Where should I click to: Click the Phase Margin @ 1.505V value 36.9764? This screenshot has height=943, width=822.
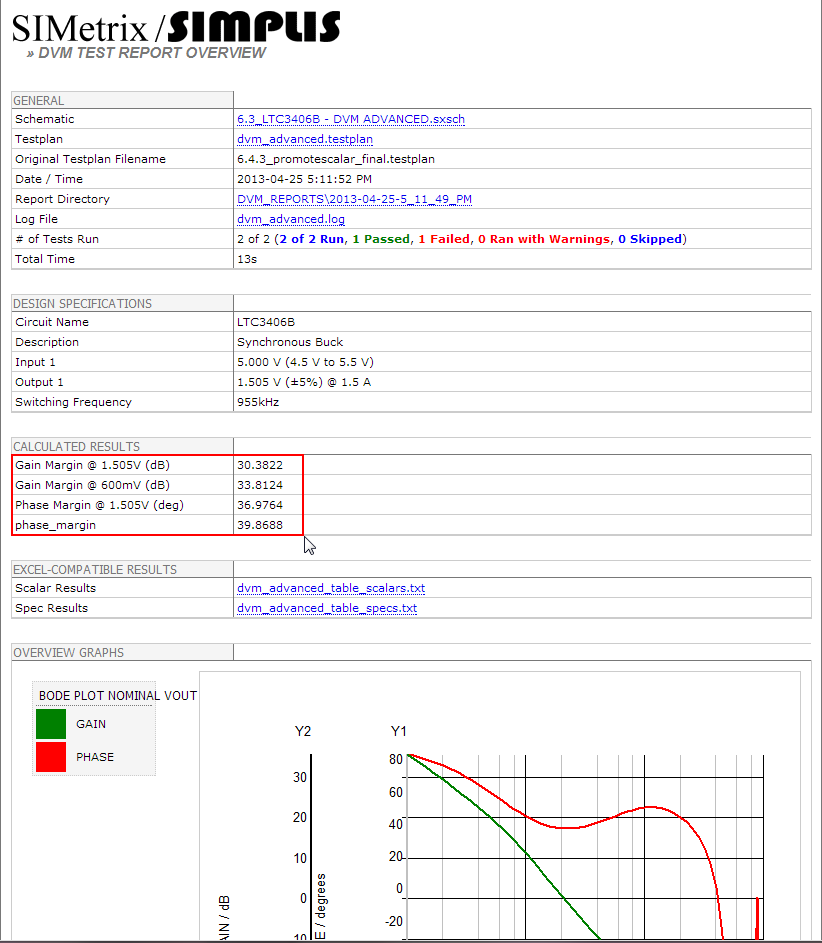260,505
